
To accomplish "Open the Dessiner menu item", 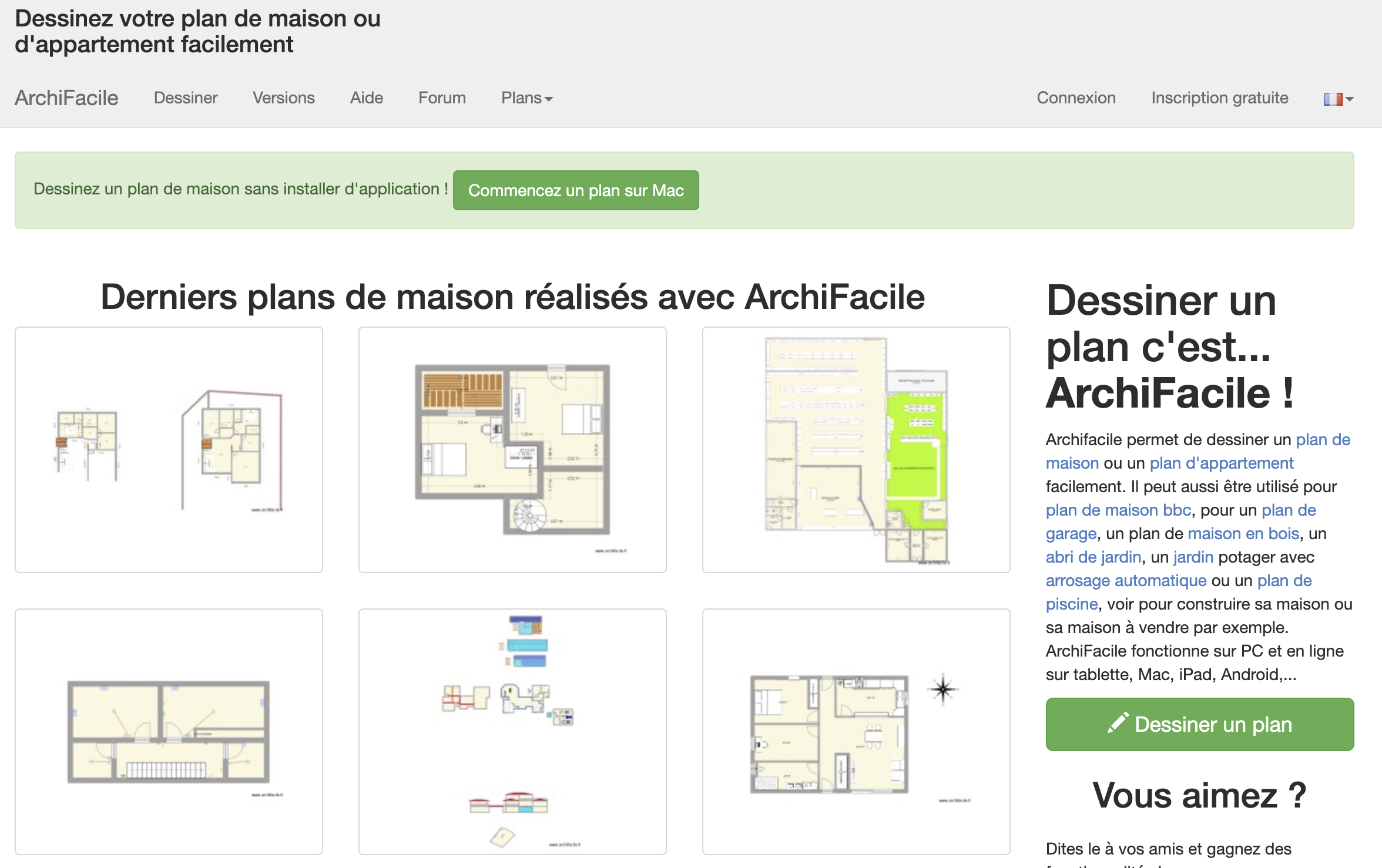I will coord(185,98).
